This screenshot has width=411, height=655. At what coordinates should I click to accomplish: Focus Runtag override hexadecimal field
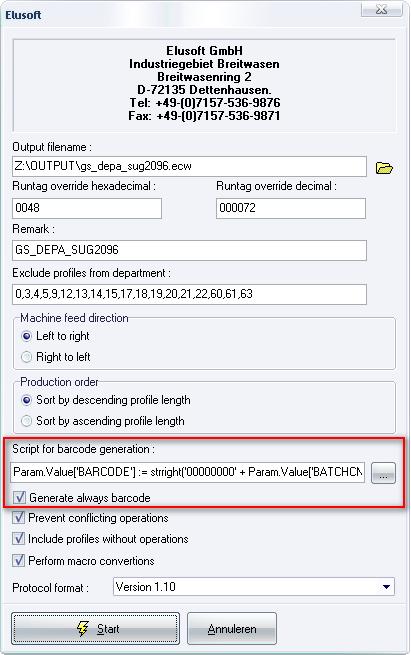coord(87,208)
